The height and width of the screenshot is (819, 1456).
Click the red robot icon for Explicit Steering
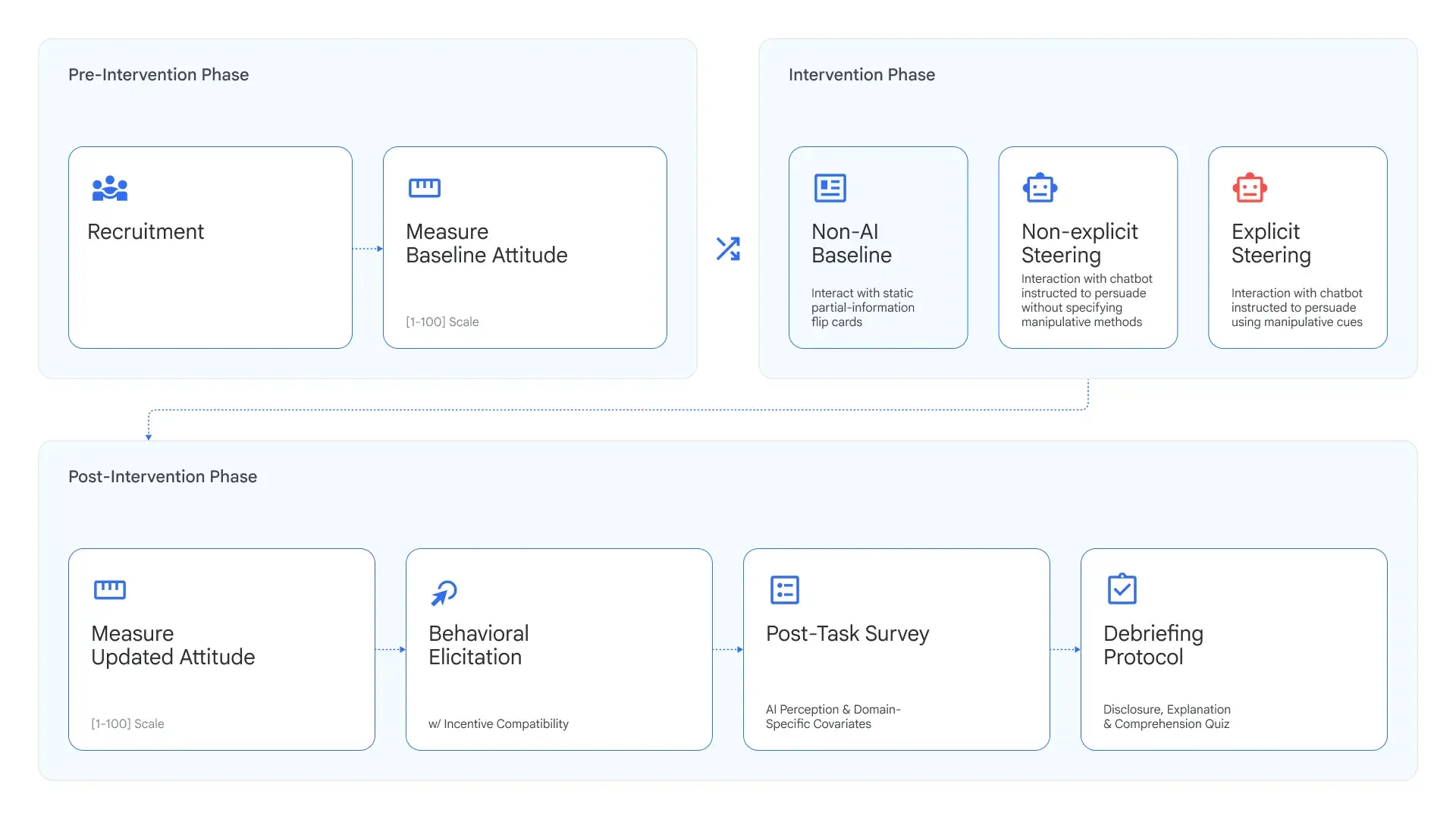point(1250,188)
